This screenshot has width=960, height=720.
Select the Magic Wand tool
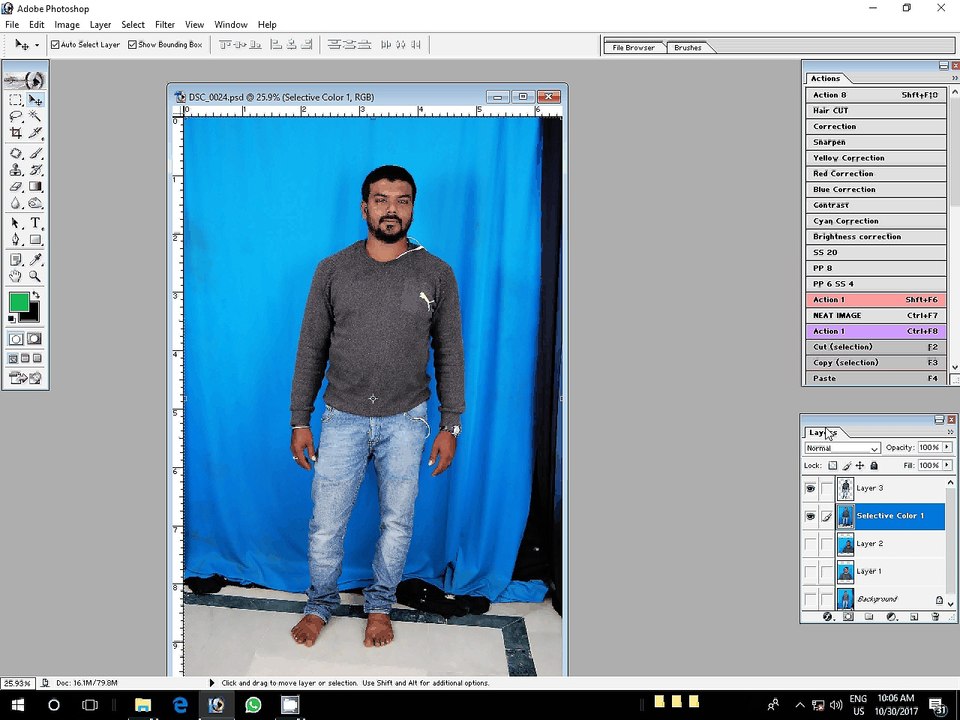point(35,116)
